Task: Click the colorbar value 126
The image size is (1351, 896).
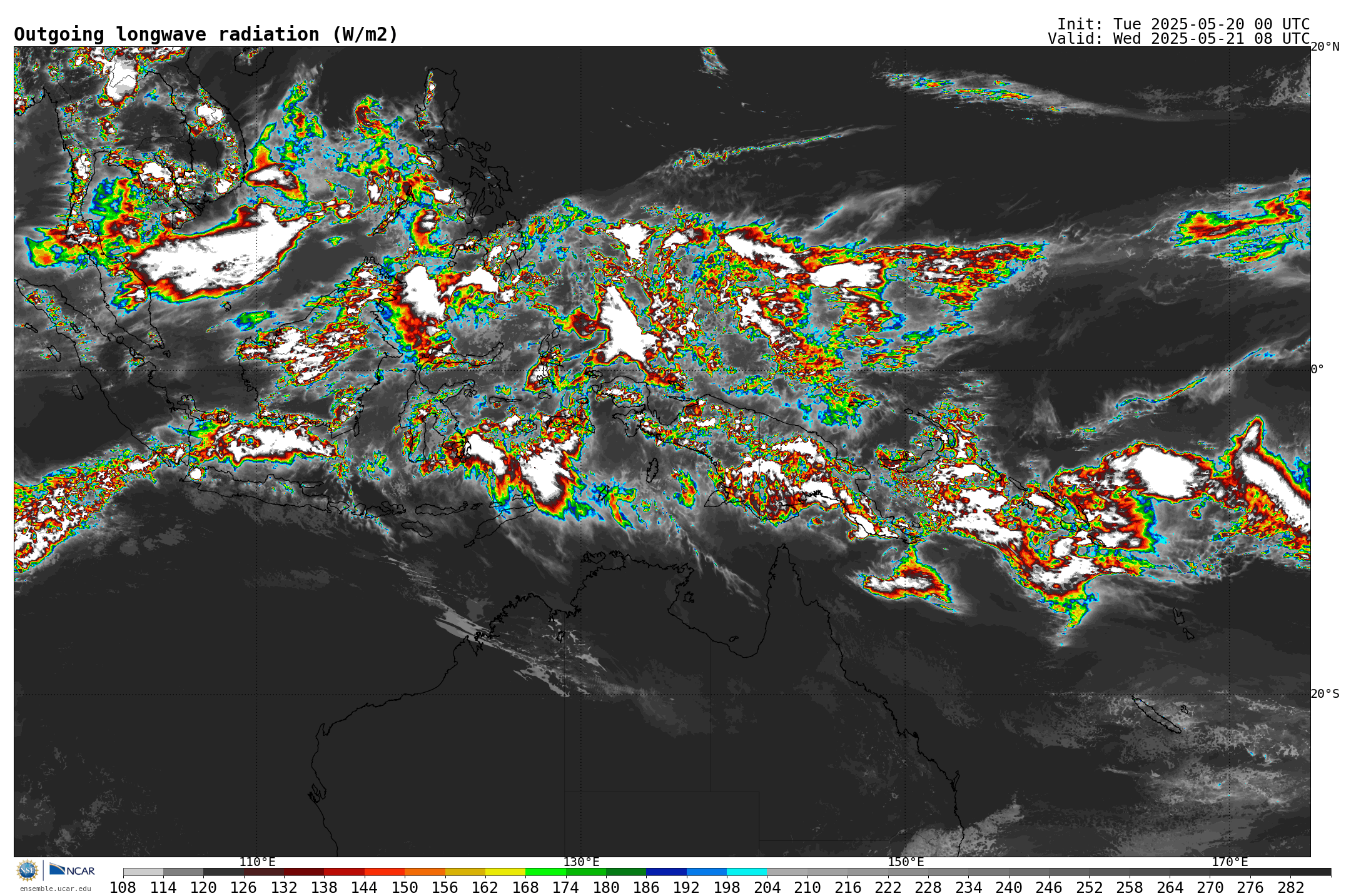Action: coord(244,888)
